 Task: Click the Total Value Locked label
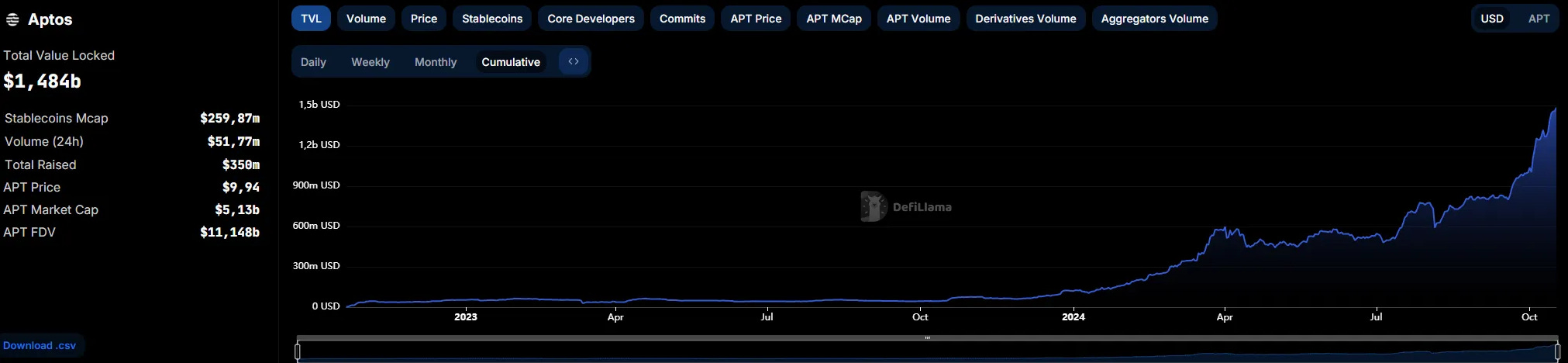click(x=59, y=55)
